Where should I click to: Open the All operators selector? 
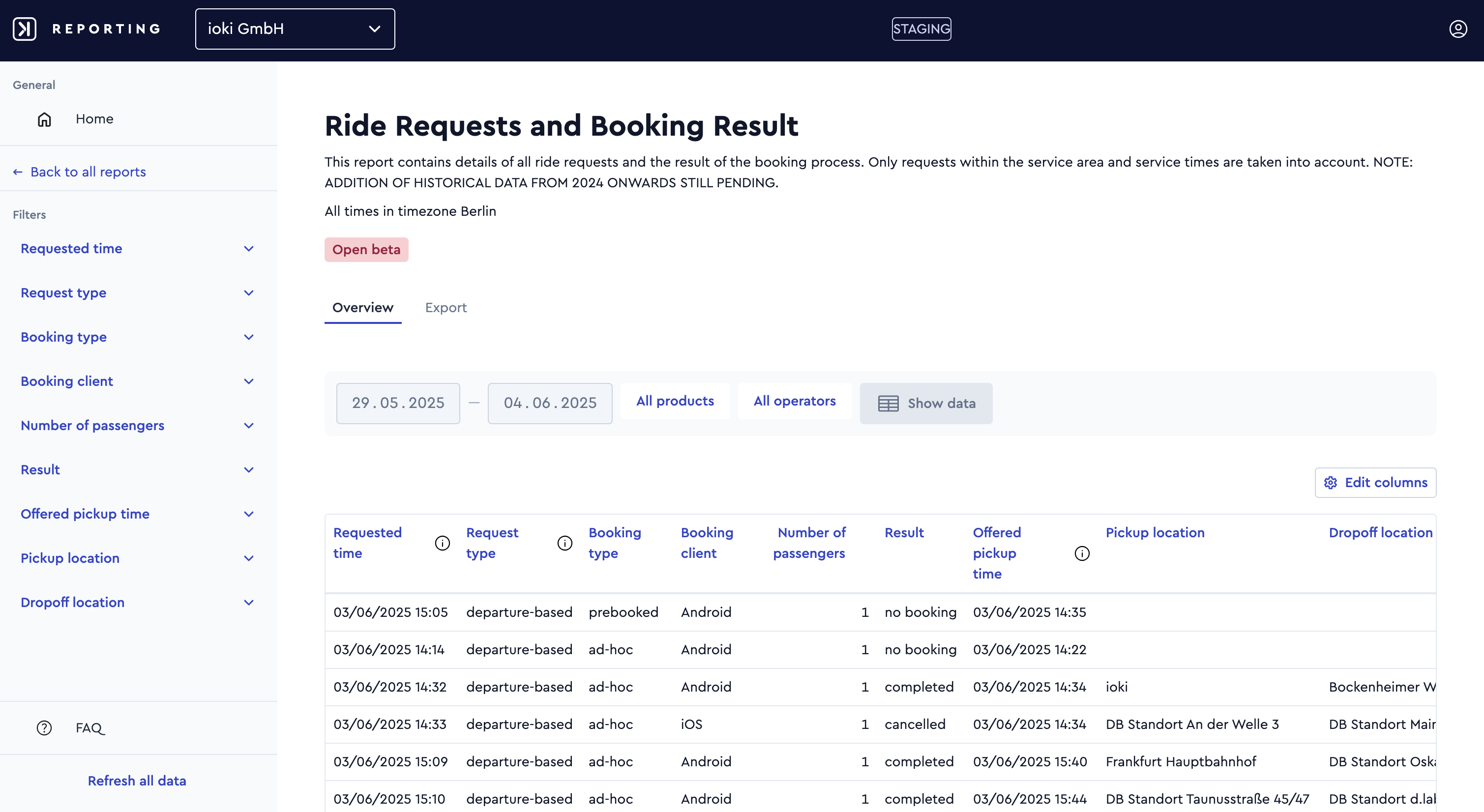pos(795,402)
